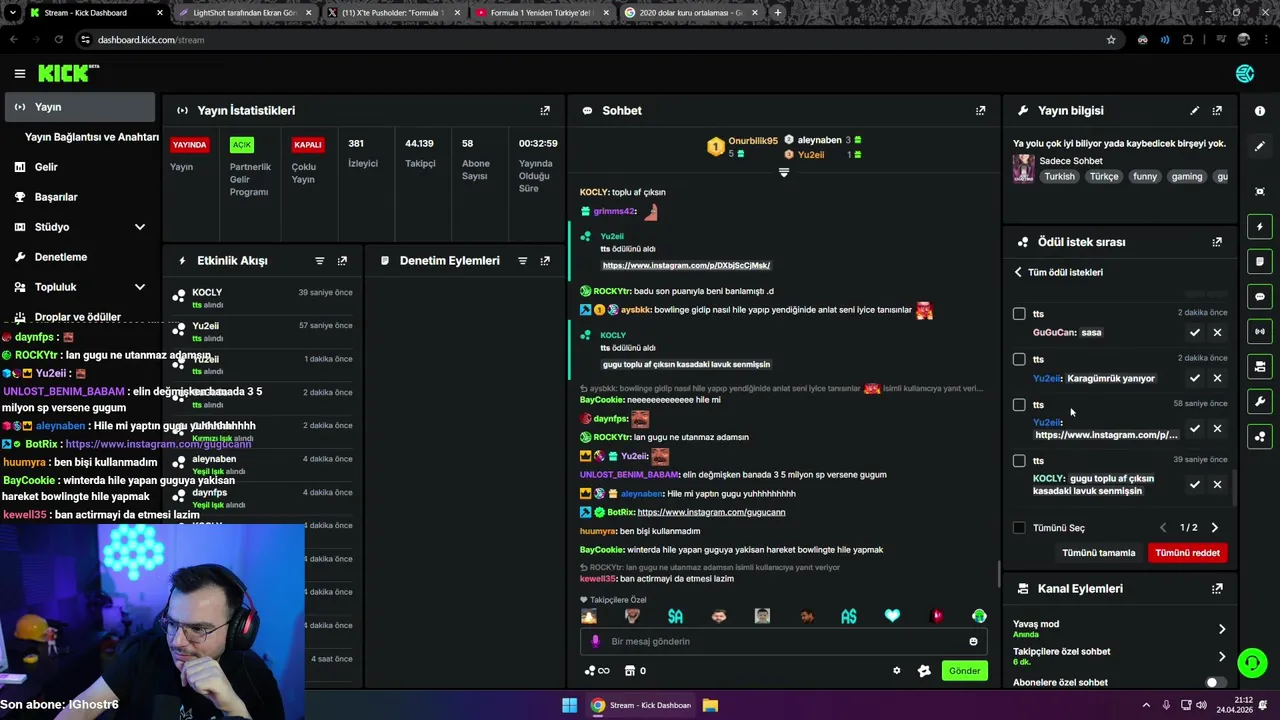
Task: Switch to the 2020 dolar kuru browser tab
Action: [690, 13]
